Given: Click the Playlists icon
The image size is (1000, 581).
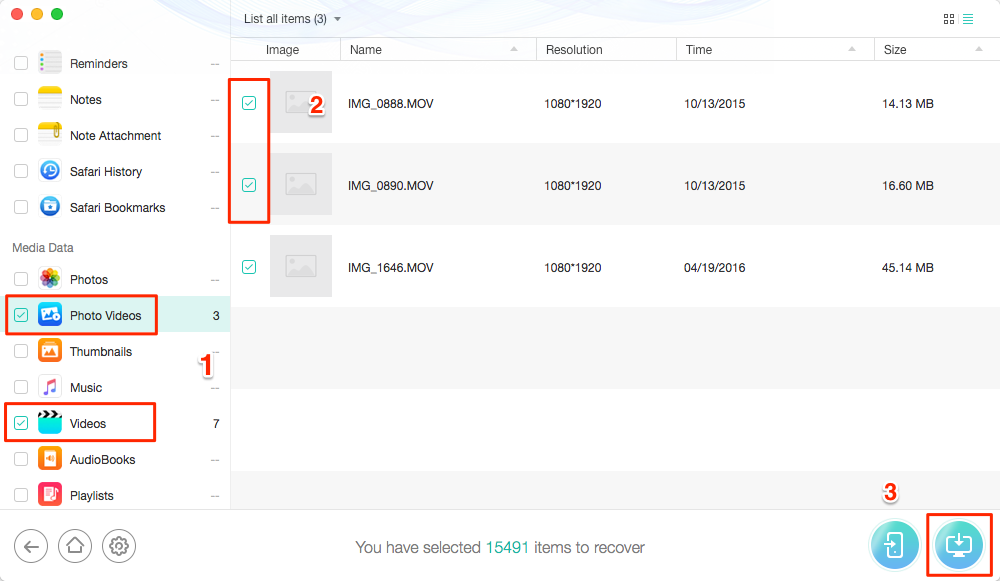Looking at the screenshot, I should pyautogui.click(x=50, y=495).
